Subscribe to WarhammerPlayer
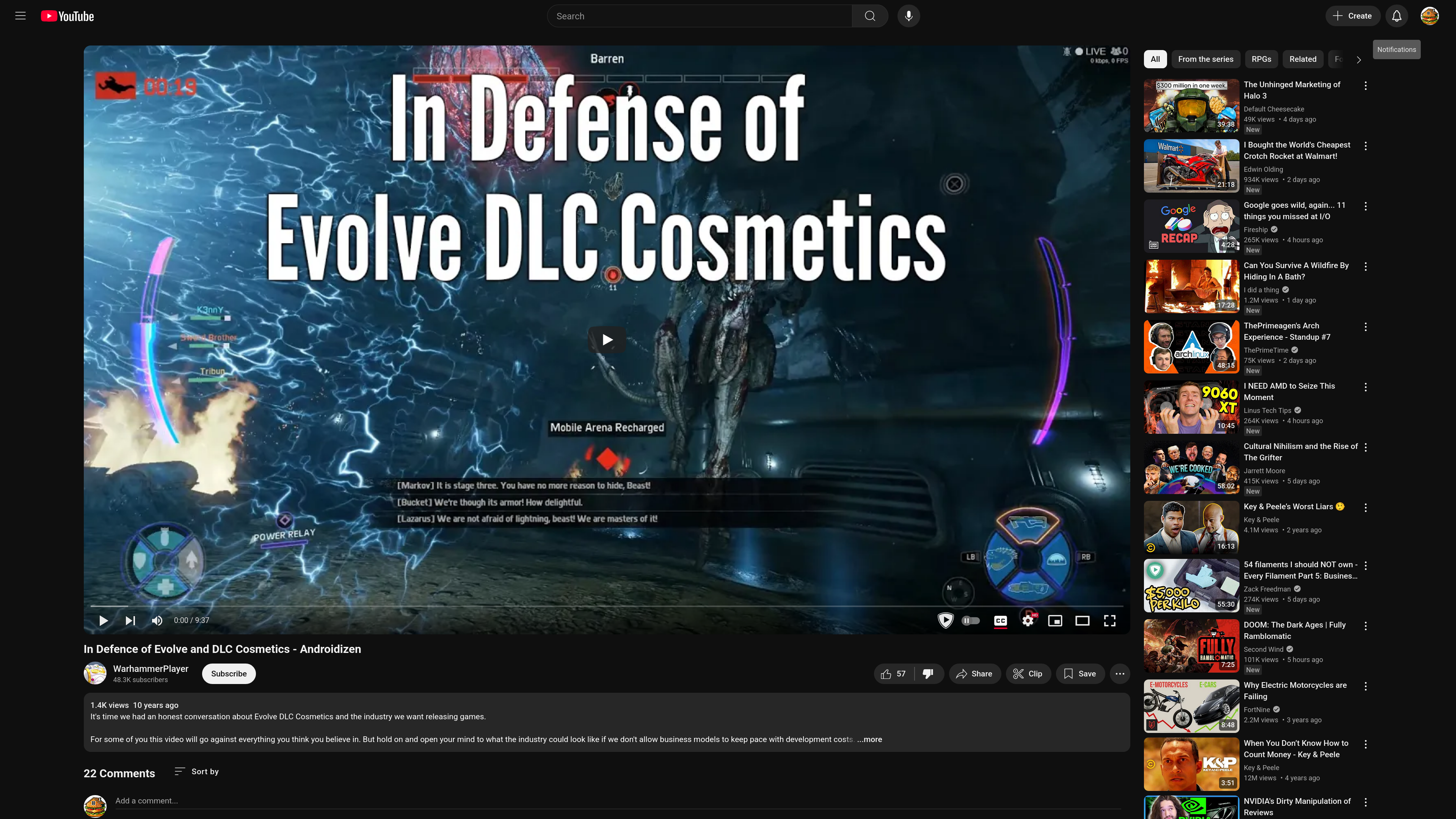 tap(229, 674)
